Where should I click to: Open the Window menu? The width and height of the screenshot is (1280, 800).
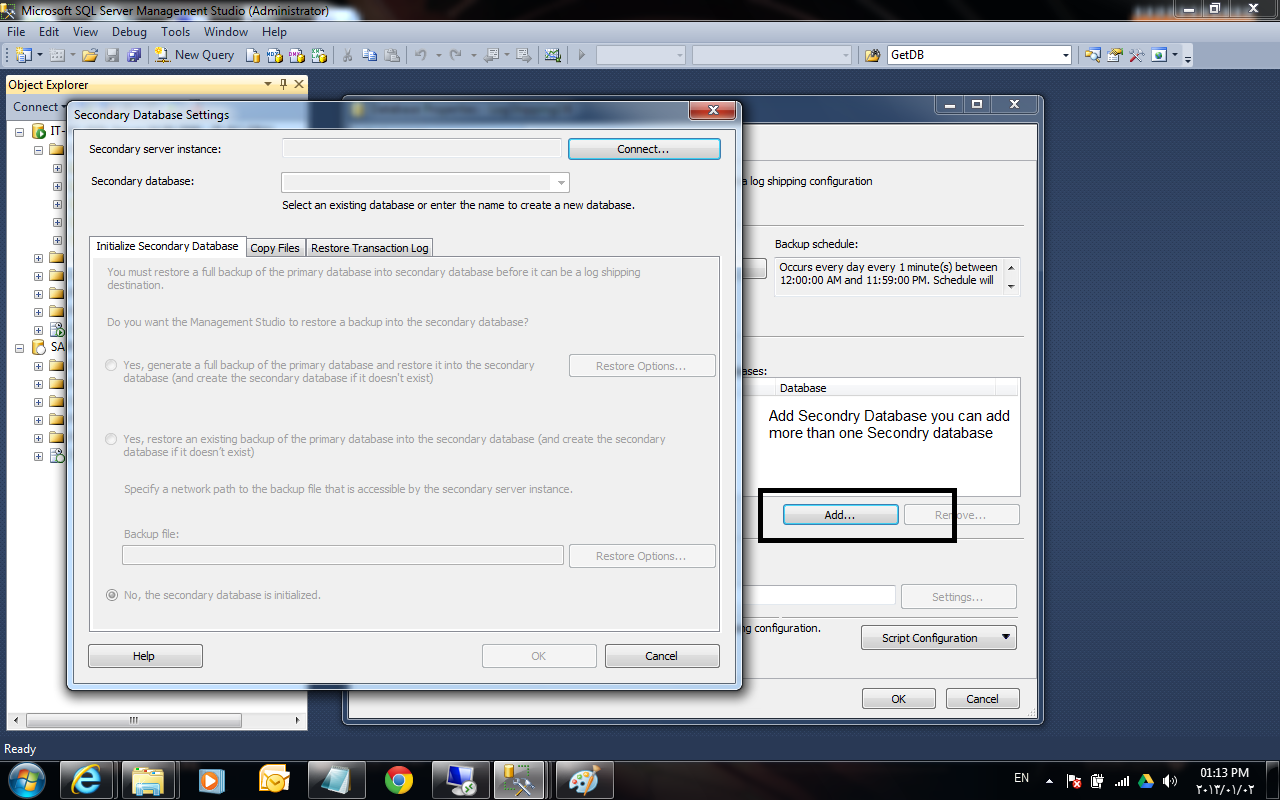pos(226,32)
